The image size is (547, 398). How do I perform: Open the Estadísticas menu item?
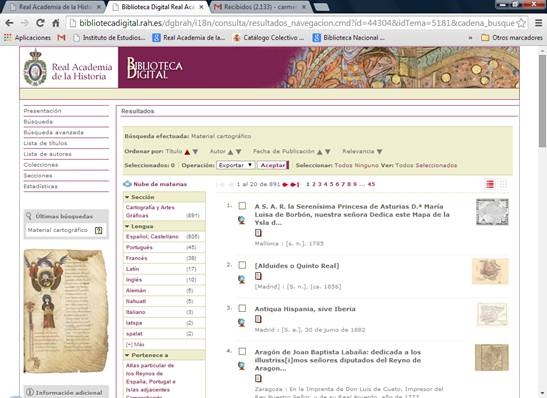40,187
